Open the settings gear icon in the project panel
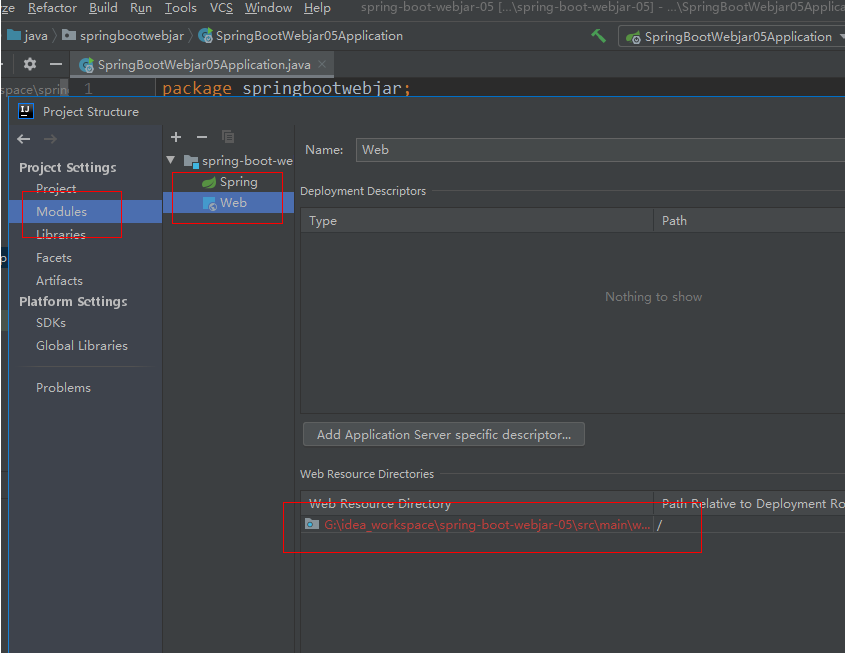 point(30,64)
